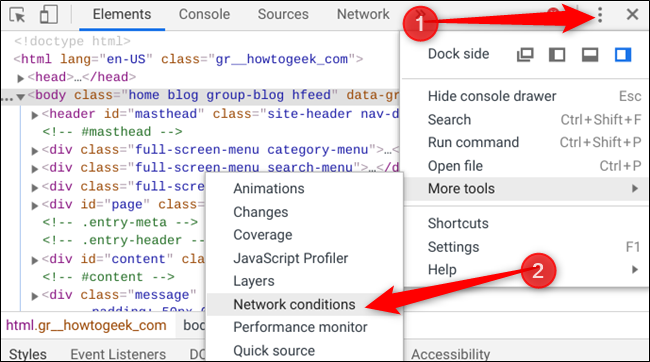Dock DevTools to the bottom

590,54
